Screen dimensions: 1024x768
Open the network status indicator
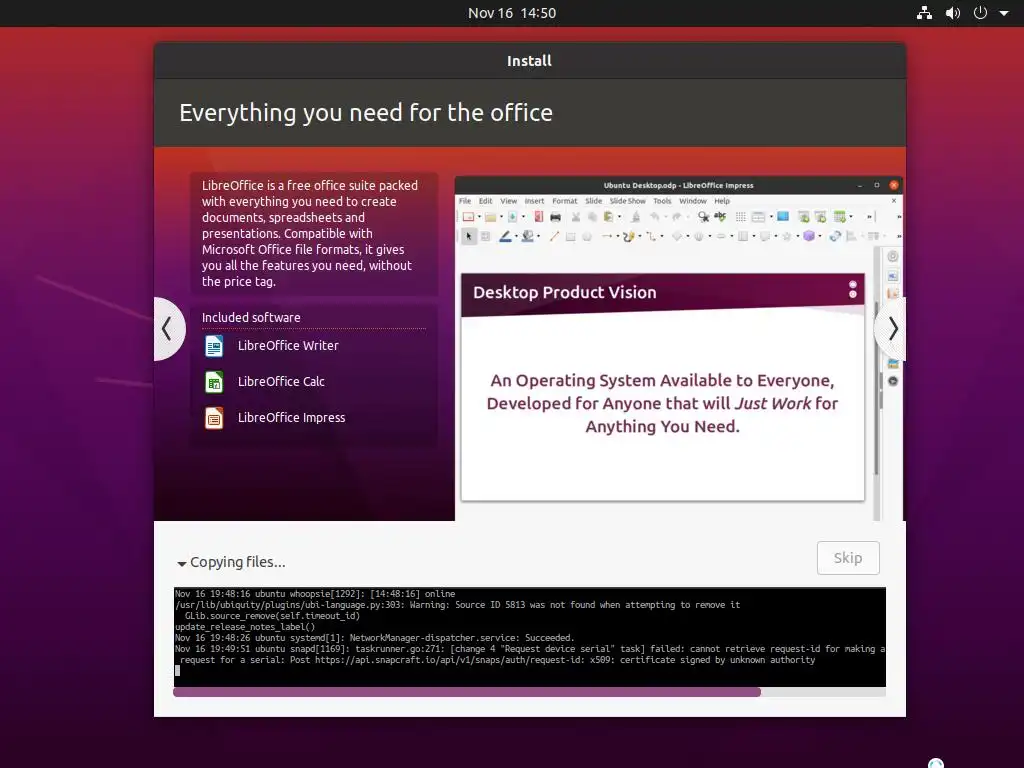tap(924, 12)
